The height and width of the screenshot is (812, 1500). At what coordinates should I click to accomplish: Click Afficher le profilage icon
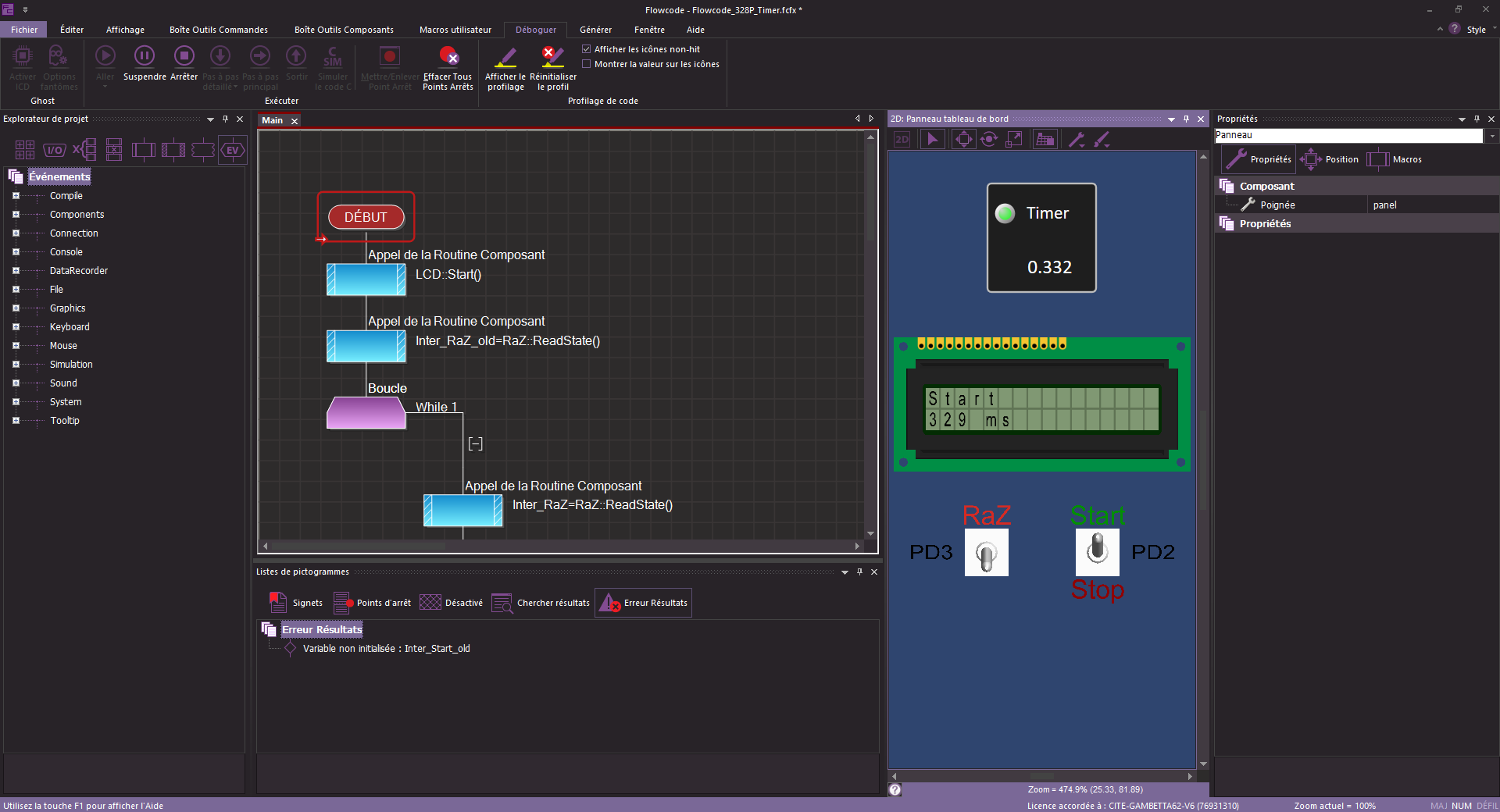[505, 56]
